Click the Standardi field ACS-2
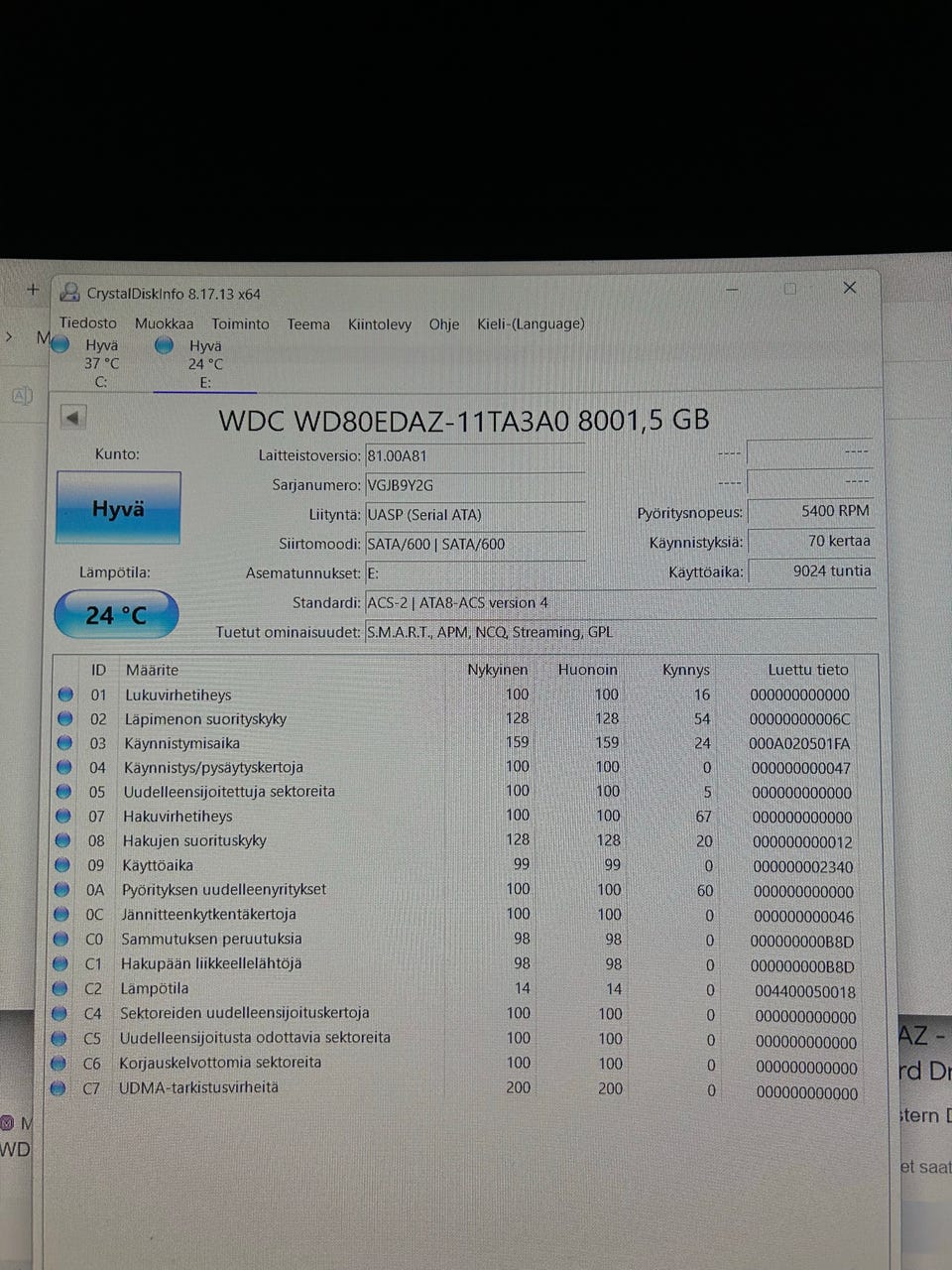Image resolution: width=952 pixels, height=1270 pixels. click(620, 603)
